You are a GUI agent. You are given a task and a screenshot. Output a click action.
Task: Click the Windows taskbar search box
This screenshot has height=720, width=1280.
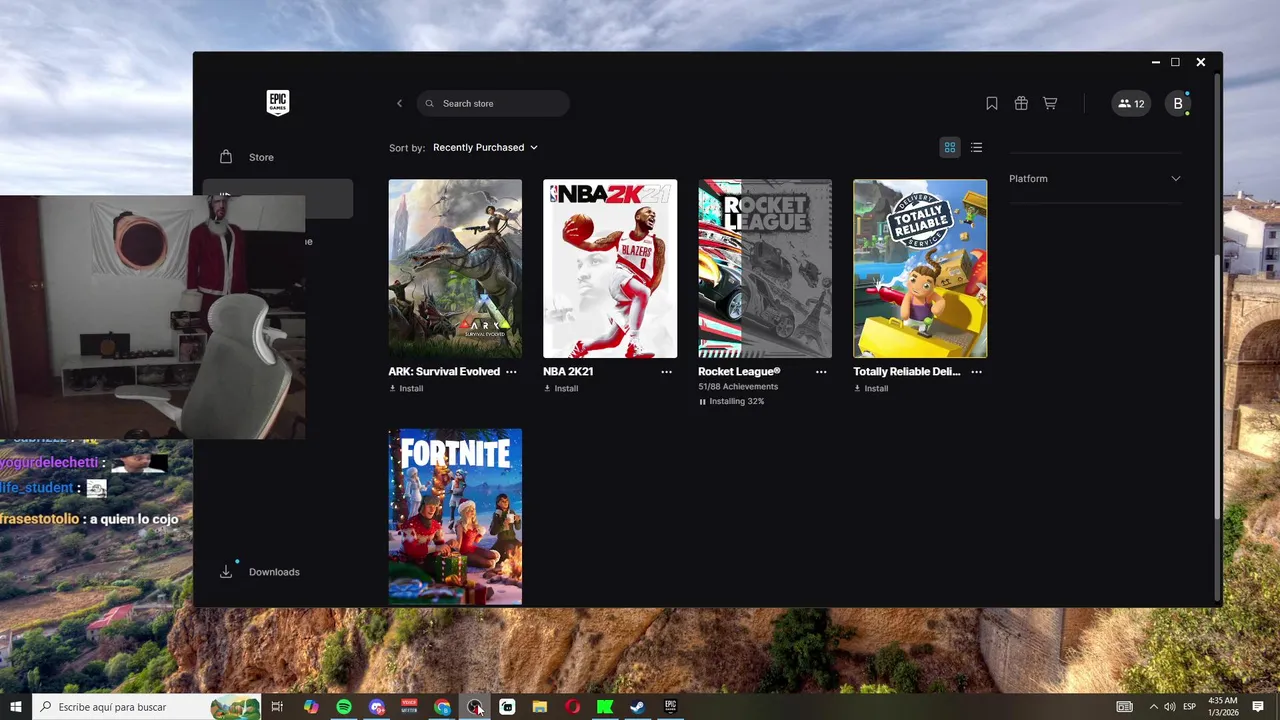point(147,707)
